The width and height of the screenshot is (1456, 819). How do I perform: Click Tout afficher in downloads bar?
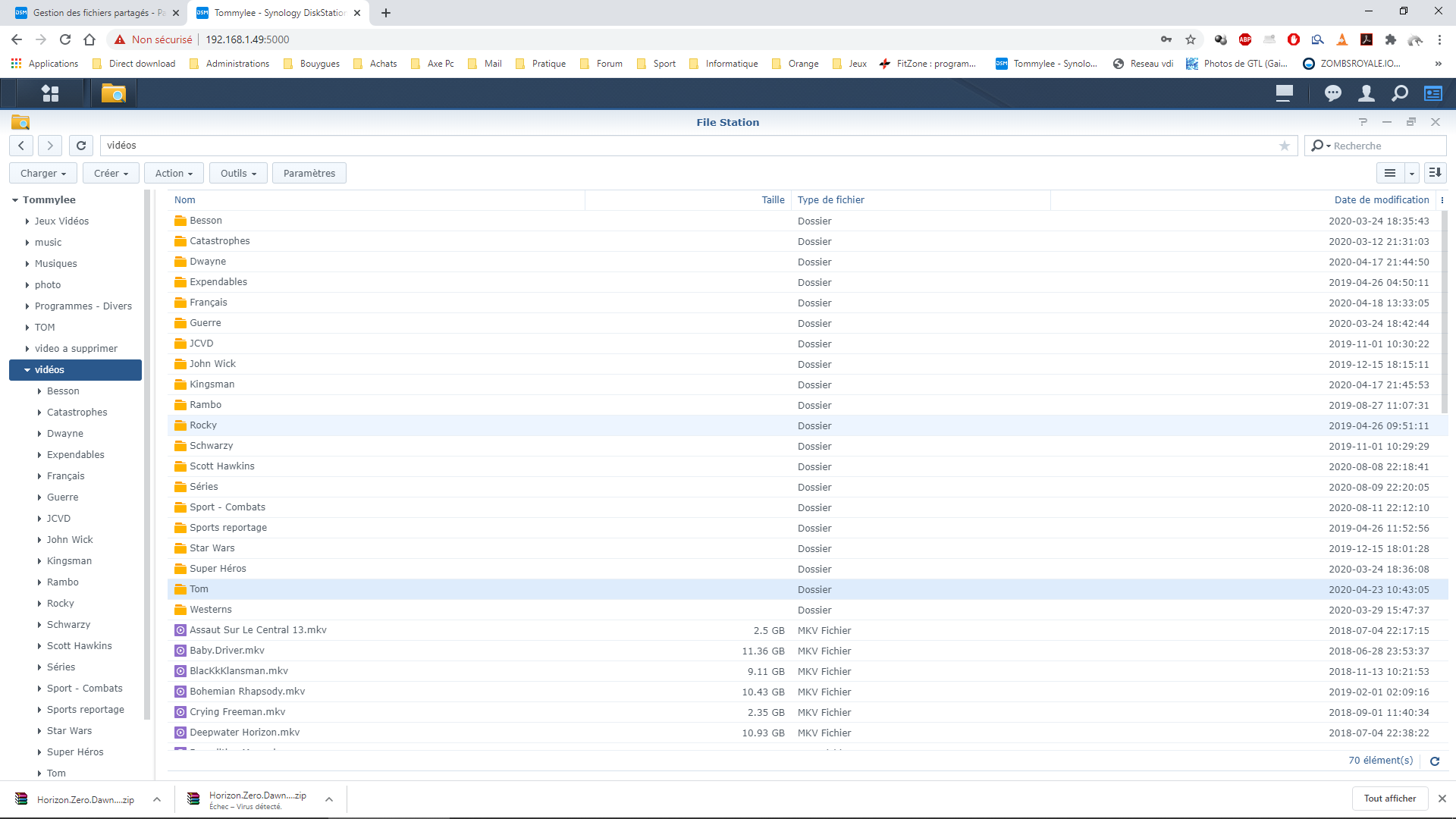(1389, 799)
